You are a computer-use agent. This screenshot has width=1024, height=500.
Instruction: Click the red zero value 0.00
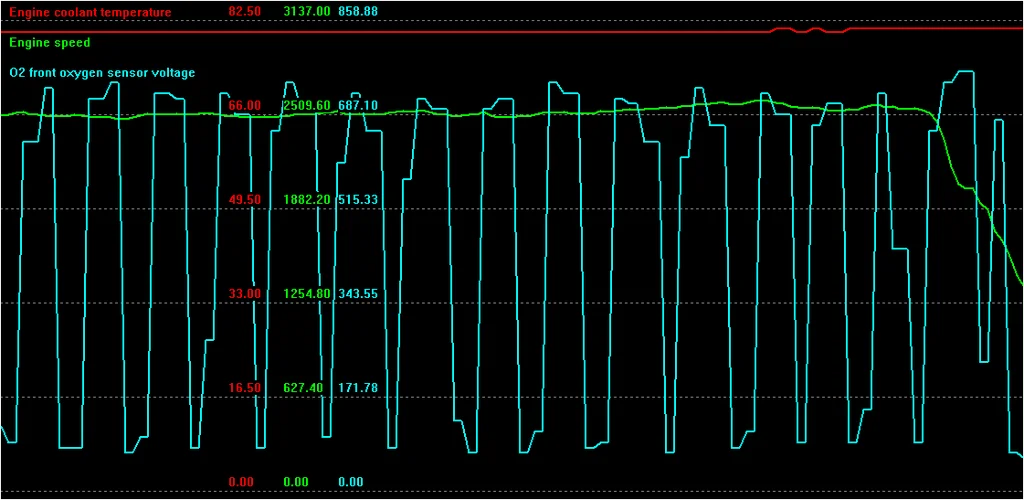click(241, 482)
